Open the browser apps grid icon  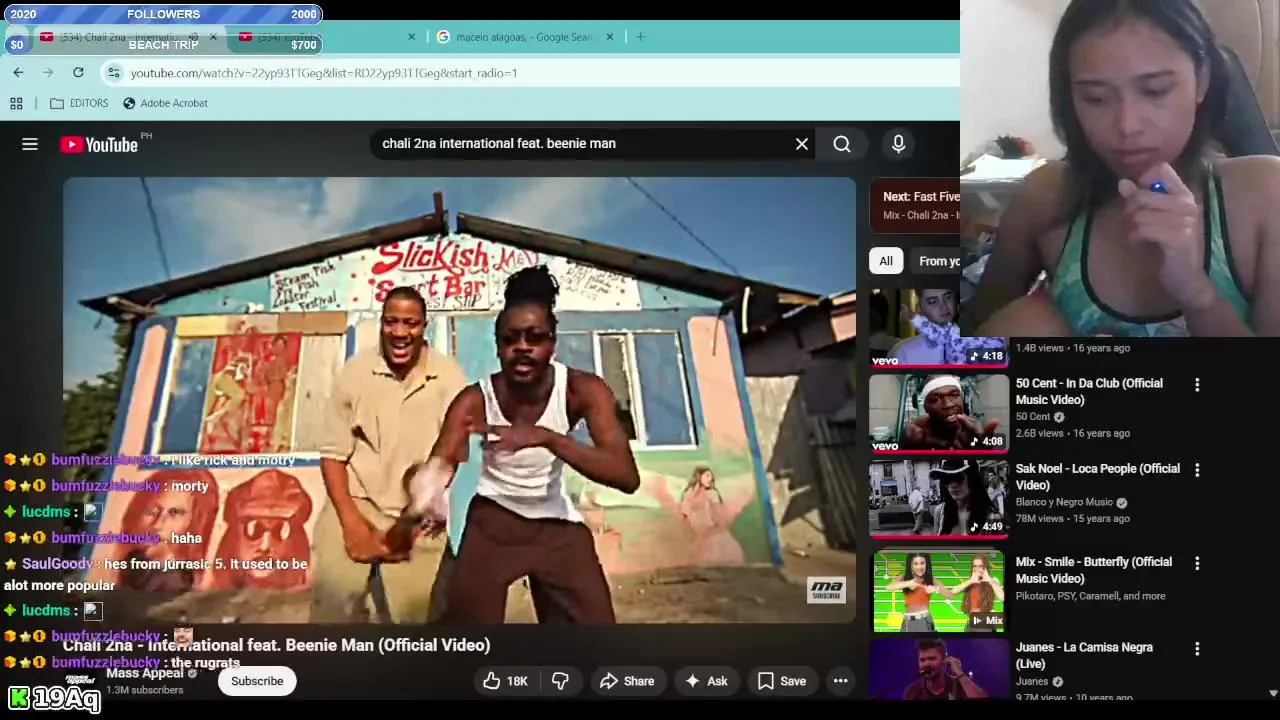[x=16, y=103]
